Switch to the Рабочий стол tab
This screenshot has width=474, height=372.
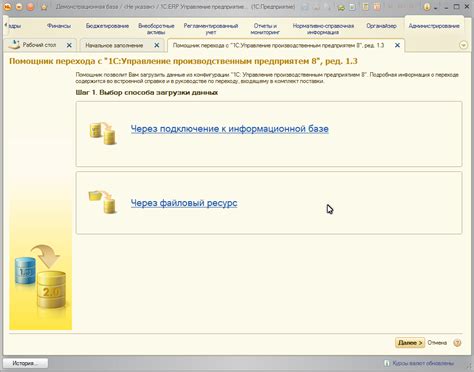[39, 45]
